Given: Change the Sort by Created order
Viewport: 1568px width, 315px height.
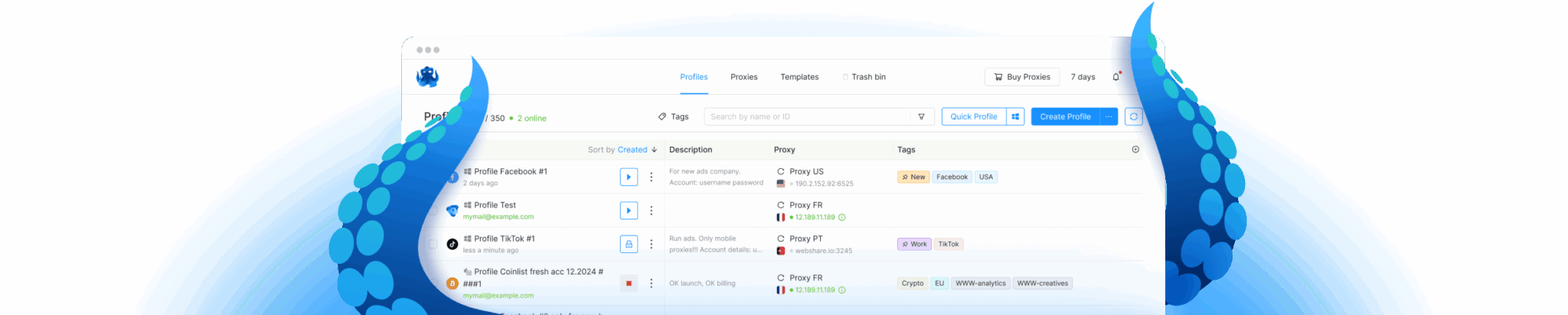Looking at the screenshot, I should pos(637,150).
